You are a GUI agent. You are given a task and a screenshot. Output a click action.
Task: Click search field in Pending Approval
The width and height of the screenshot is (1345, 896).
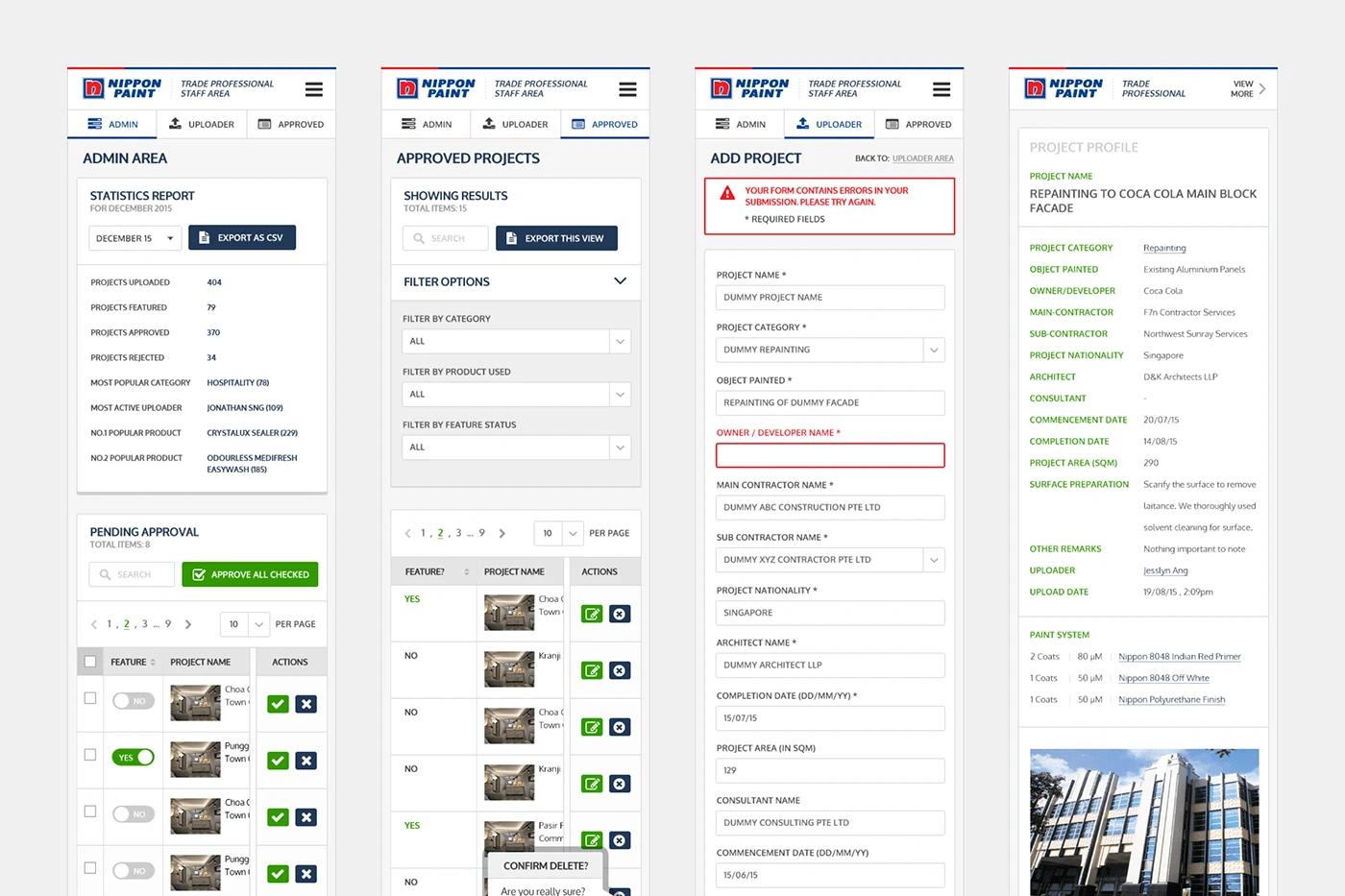click(x=132, y=574)
